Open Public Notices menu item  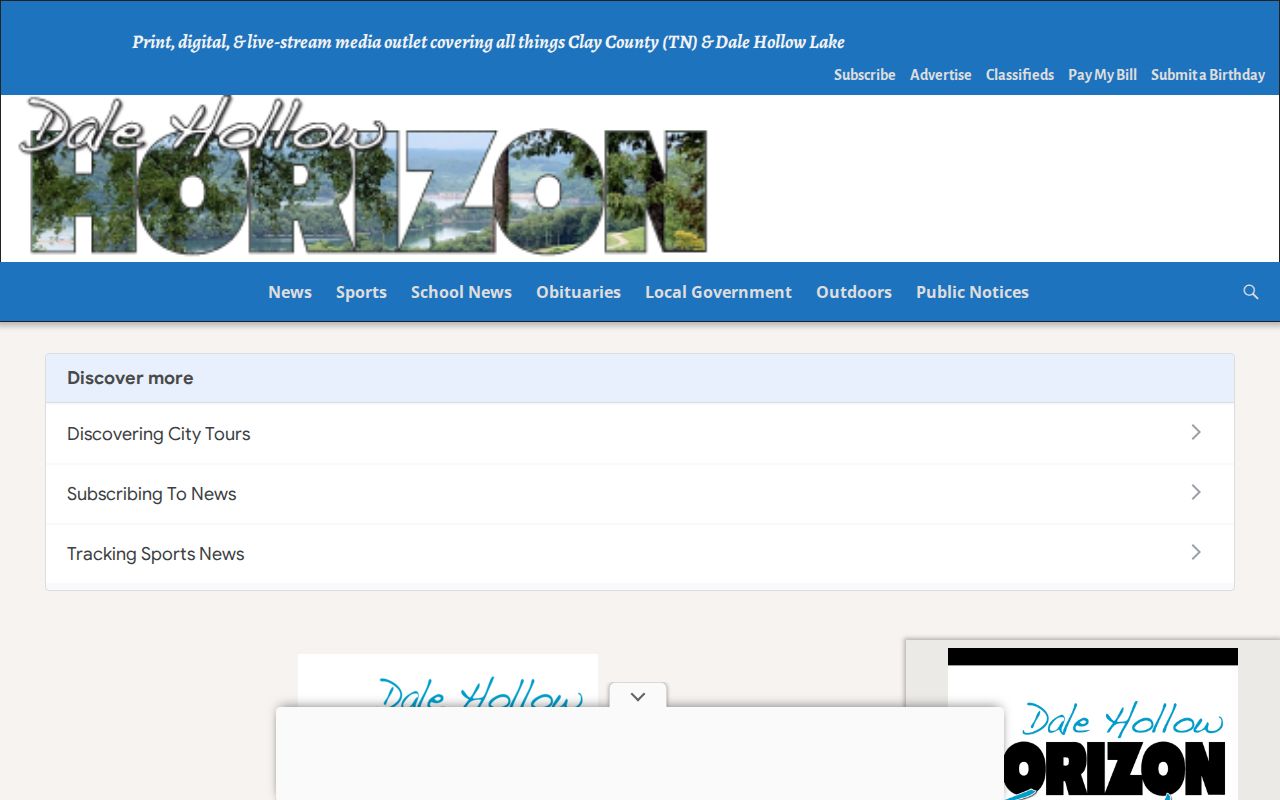pos(972,292)
